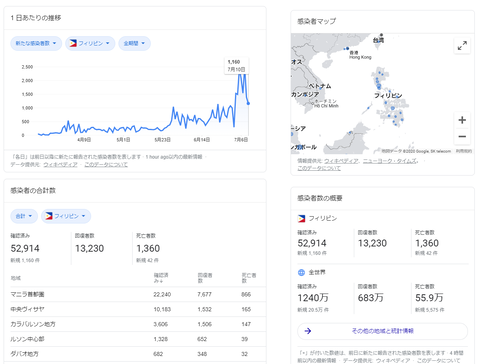The height and width of the screenshot is (364, 480).
Task: Click the その他の地域と統計情報 button
Action: click(382, 331)
